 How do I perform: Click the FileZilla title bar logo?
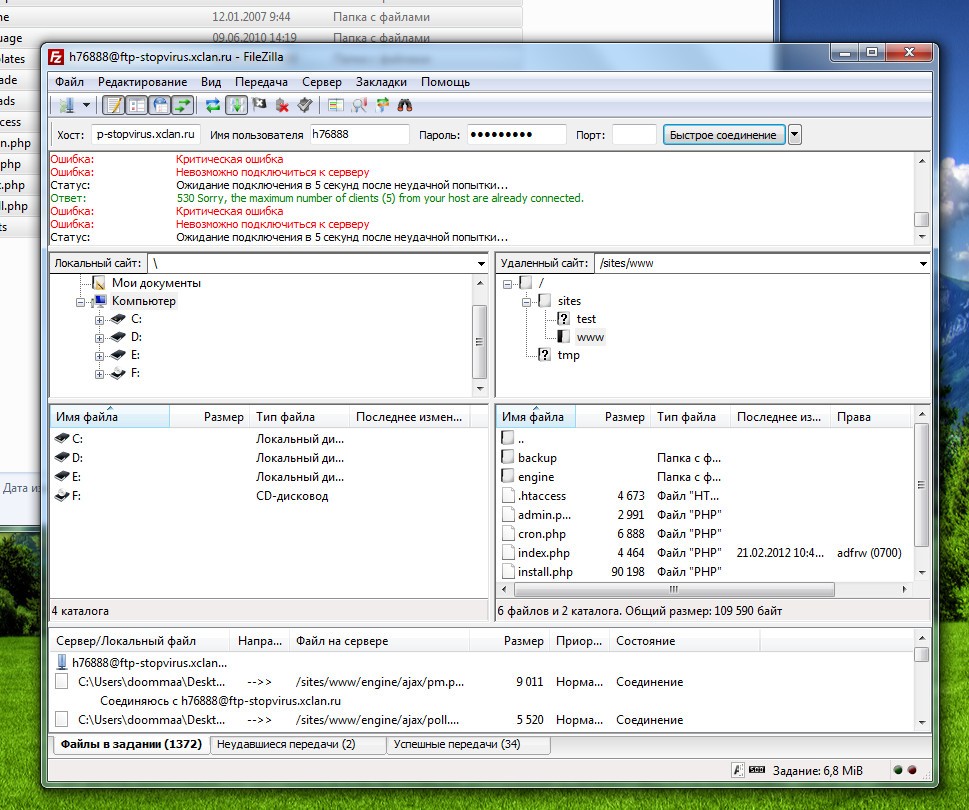coord(56,57)
